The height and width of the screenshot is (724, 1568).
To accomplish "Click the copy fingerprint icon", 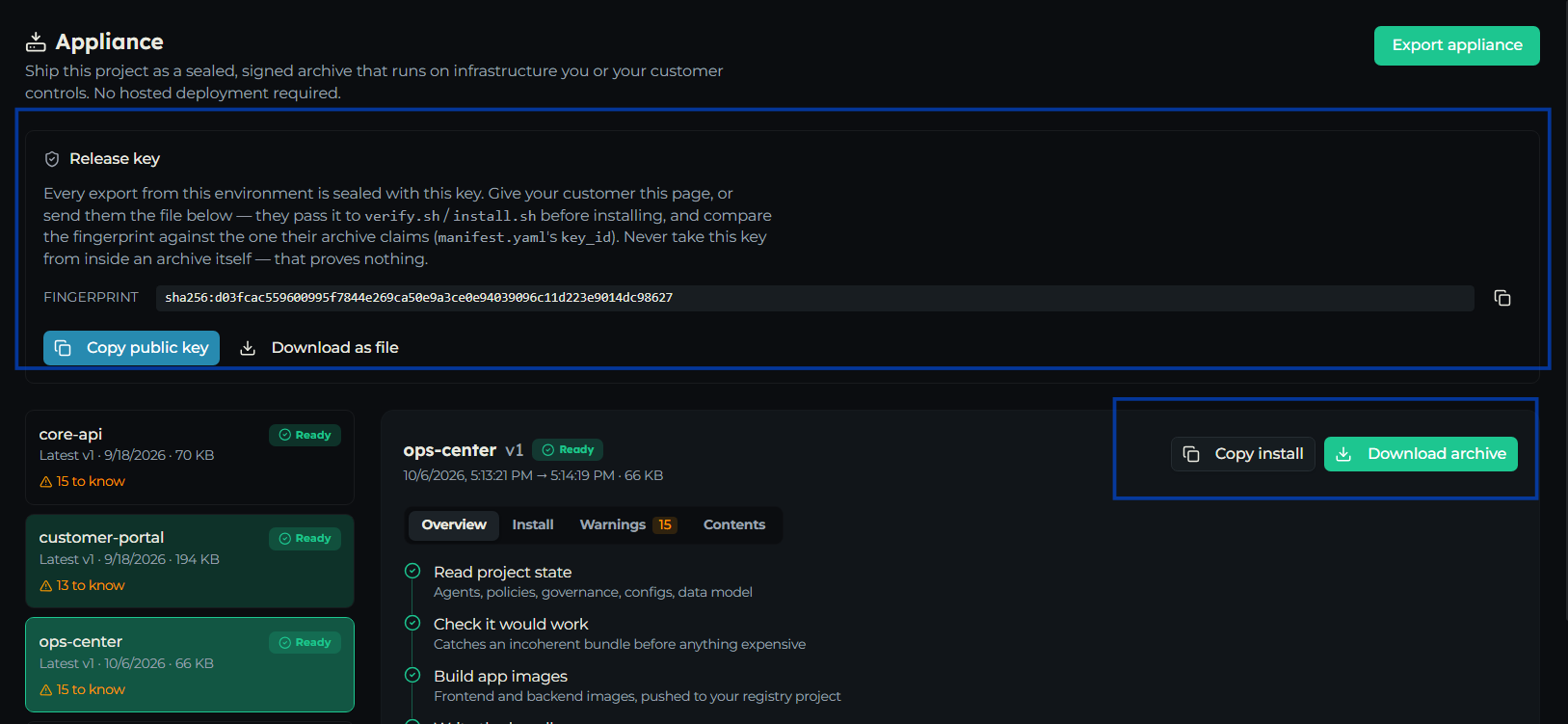I will point(1502,298).
